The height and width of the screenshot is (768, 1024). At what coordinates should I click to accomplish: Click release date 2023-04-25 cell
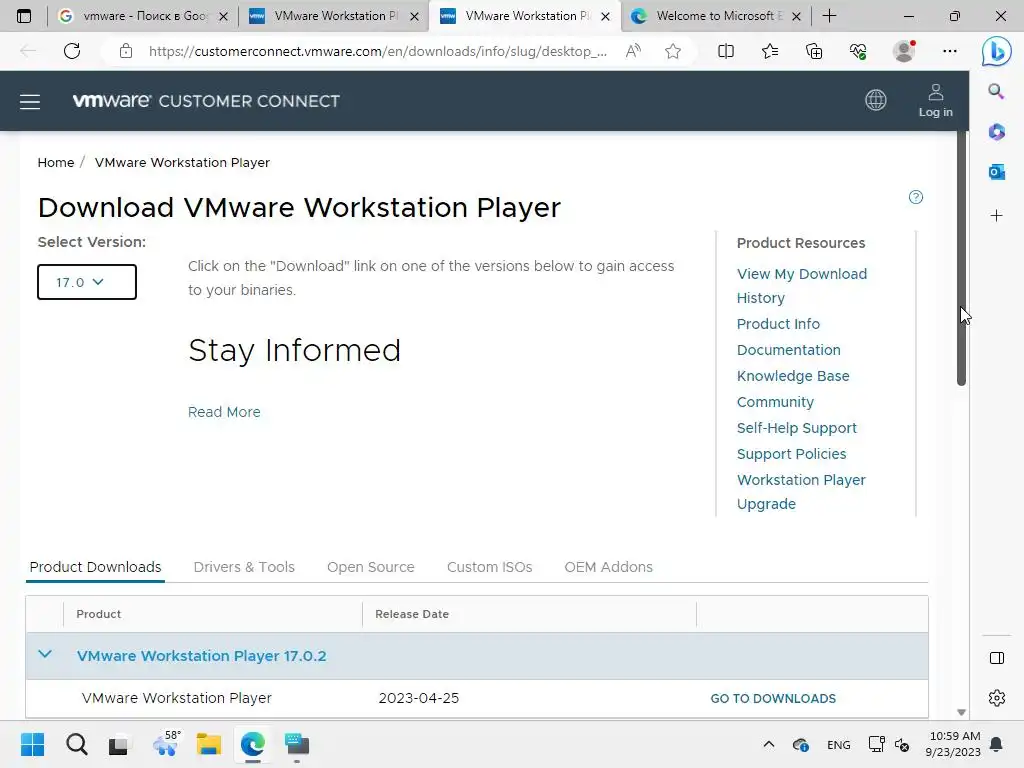click(419, 698)
